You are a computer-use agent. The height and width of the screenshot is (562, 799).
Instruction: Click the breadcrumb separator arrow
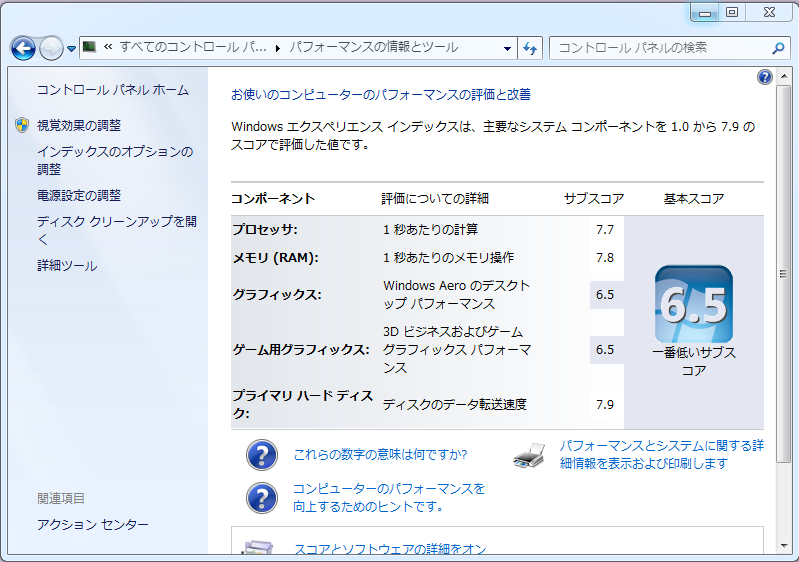click(277, 48)
